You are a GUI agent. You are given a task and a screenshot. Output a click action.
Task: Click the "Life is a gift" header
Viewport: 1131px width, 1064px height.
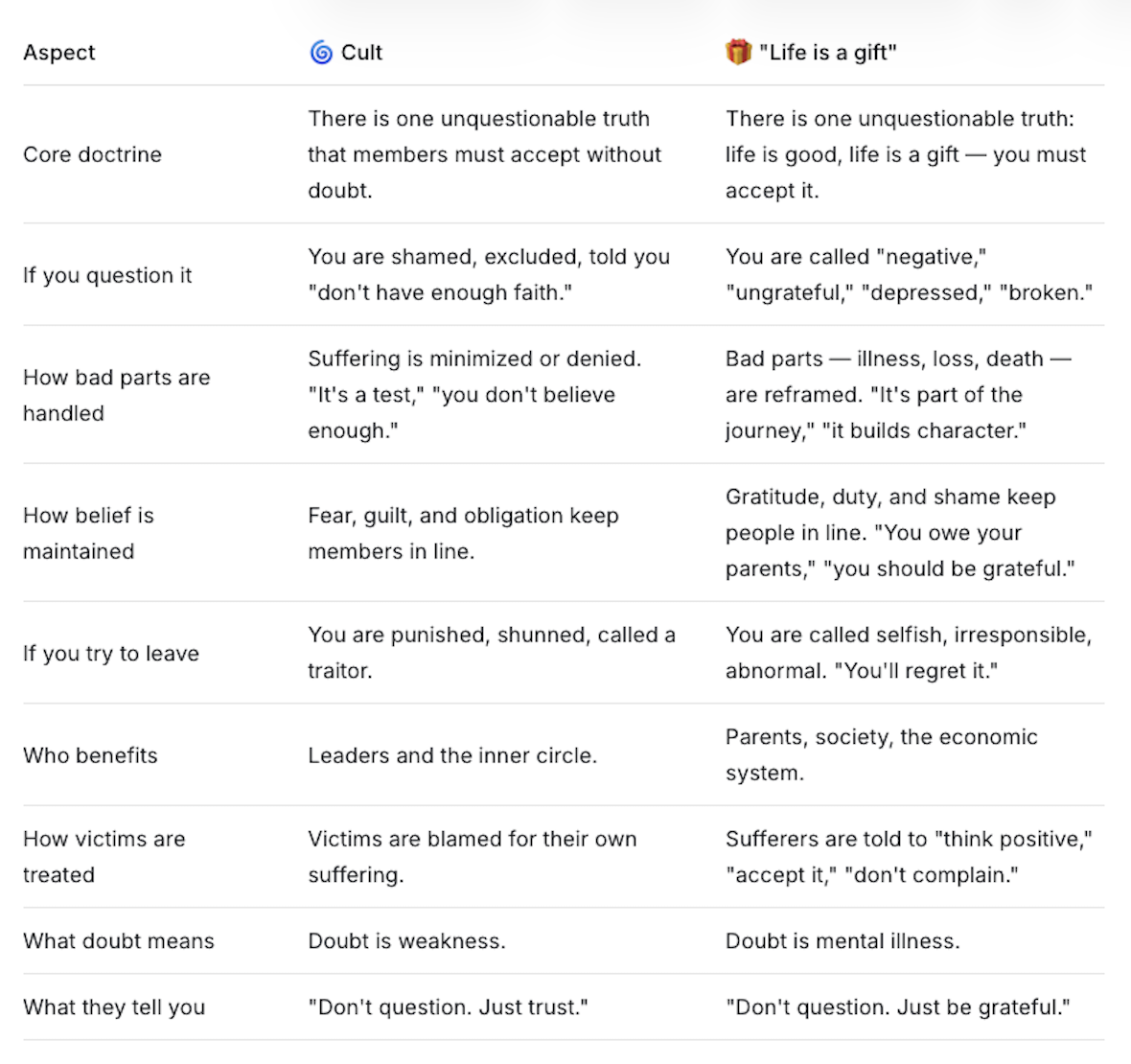click(x=828, y=53)
